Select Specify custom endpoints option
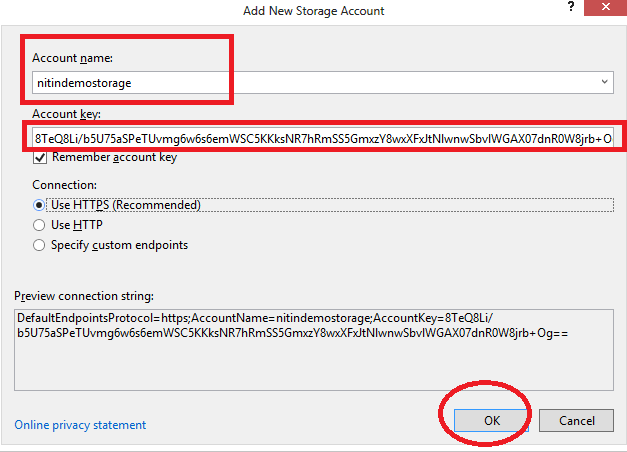 click(x=40, y=245)
